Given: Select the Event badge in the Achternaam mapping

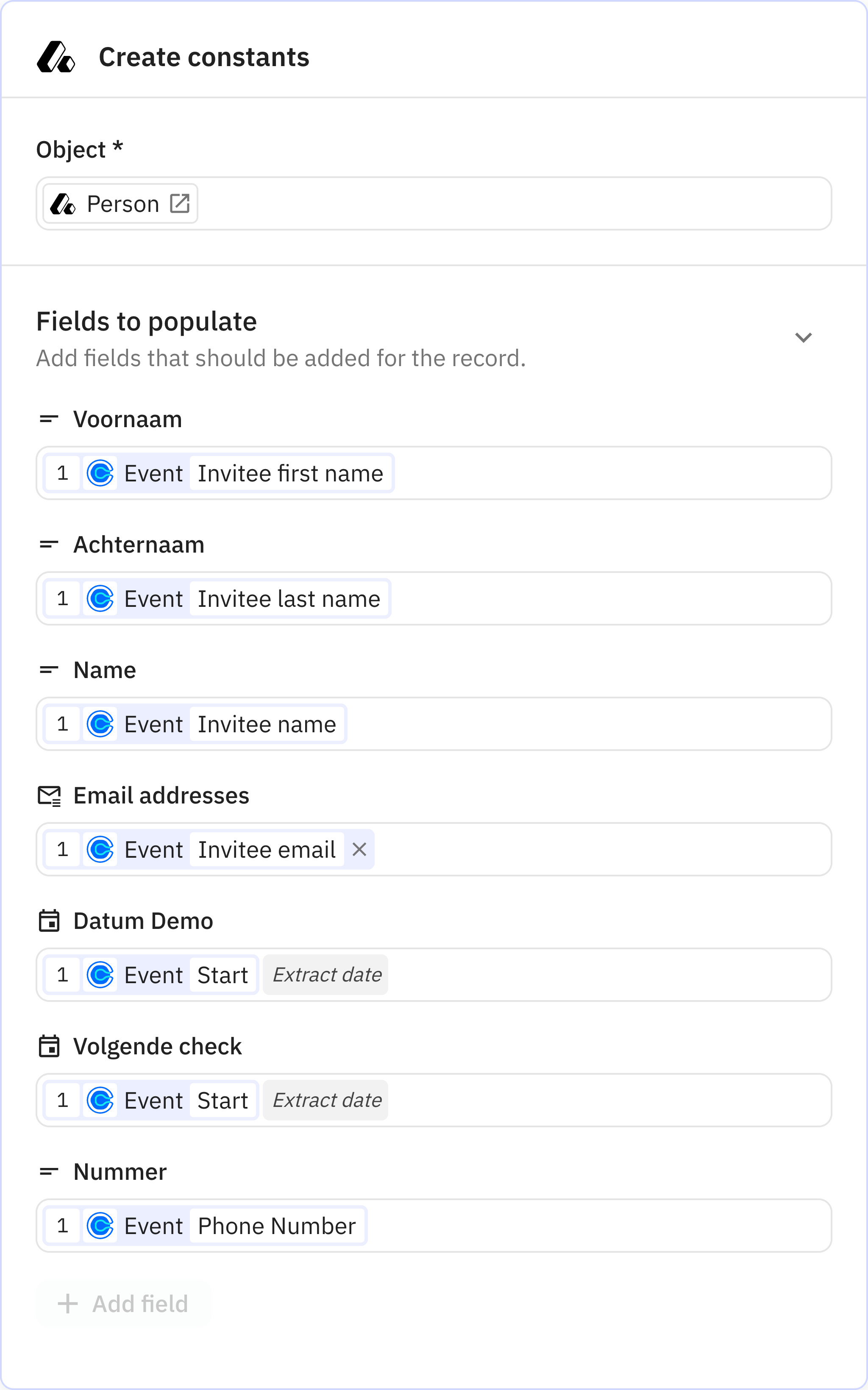Looking at the screenshot, I should (153, 598).
